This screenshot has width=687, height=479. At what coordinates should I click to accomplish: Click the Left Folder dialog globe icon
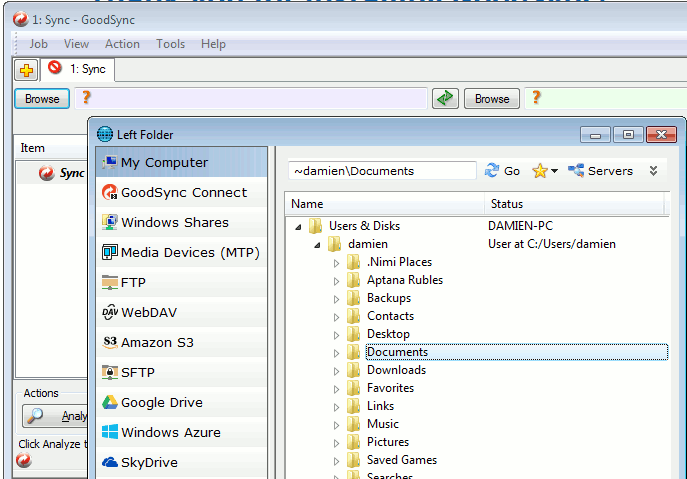coord(105,134)
